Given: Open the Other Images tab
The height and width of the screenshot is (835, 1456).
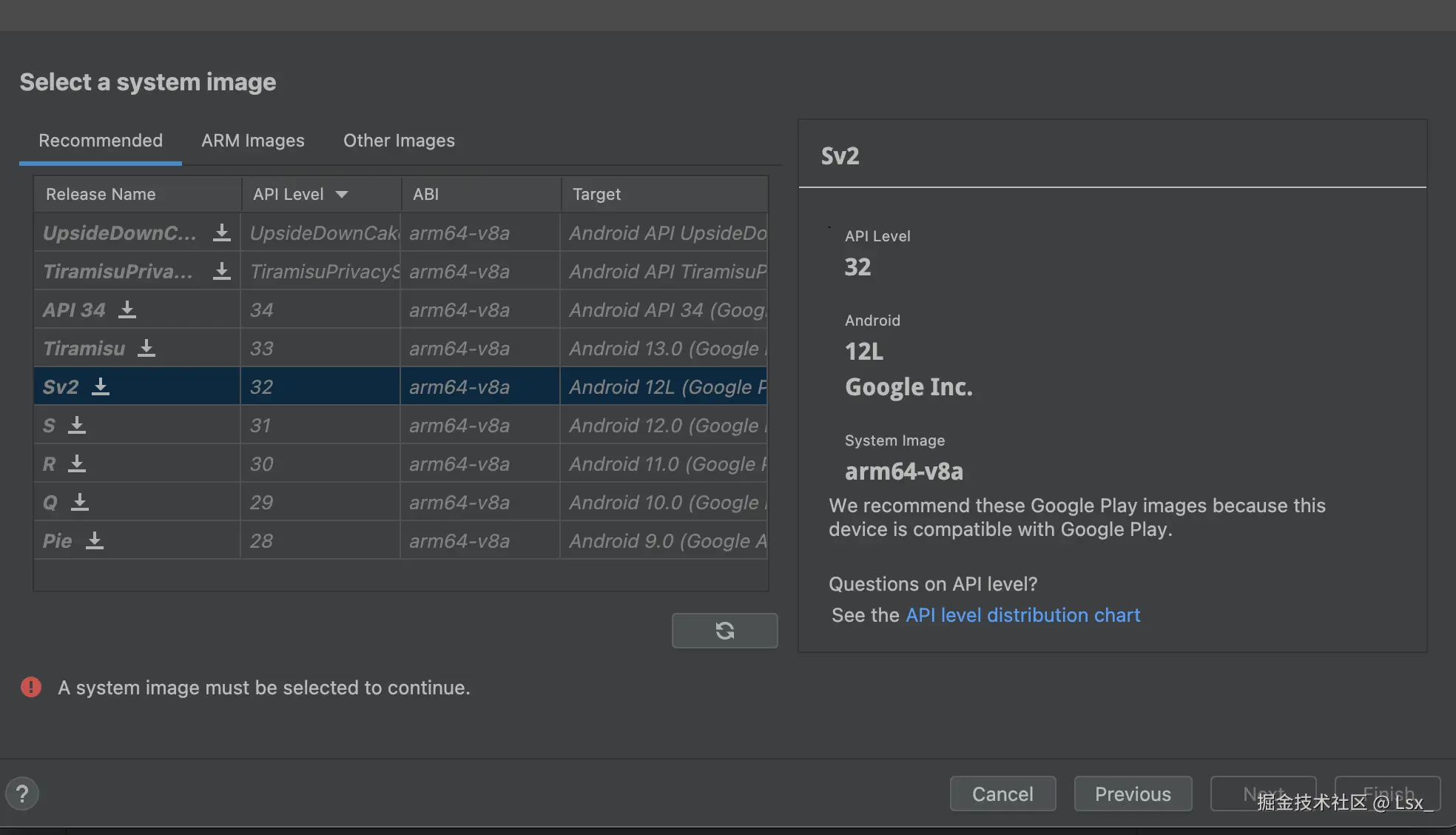Looking at the screenshot, I should 399,141.
